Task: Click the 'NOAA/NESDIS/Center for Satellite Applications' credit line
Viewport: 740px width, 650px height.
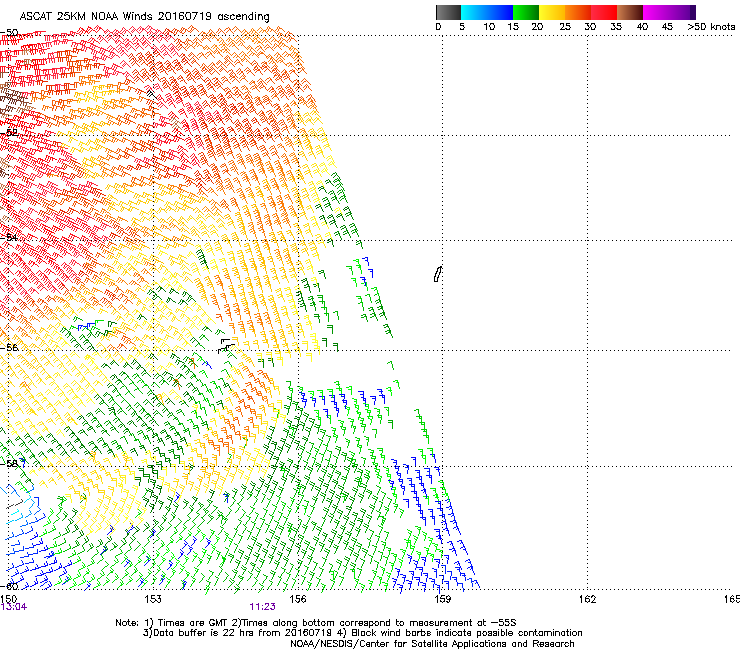Action: point(432,644)
